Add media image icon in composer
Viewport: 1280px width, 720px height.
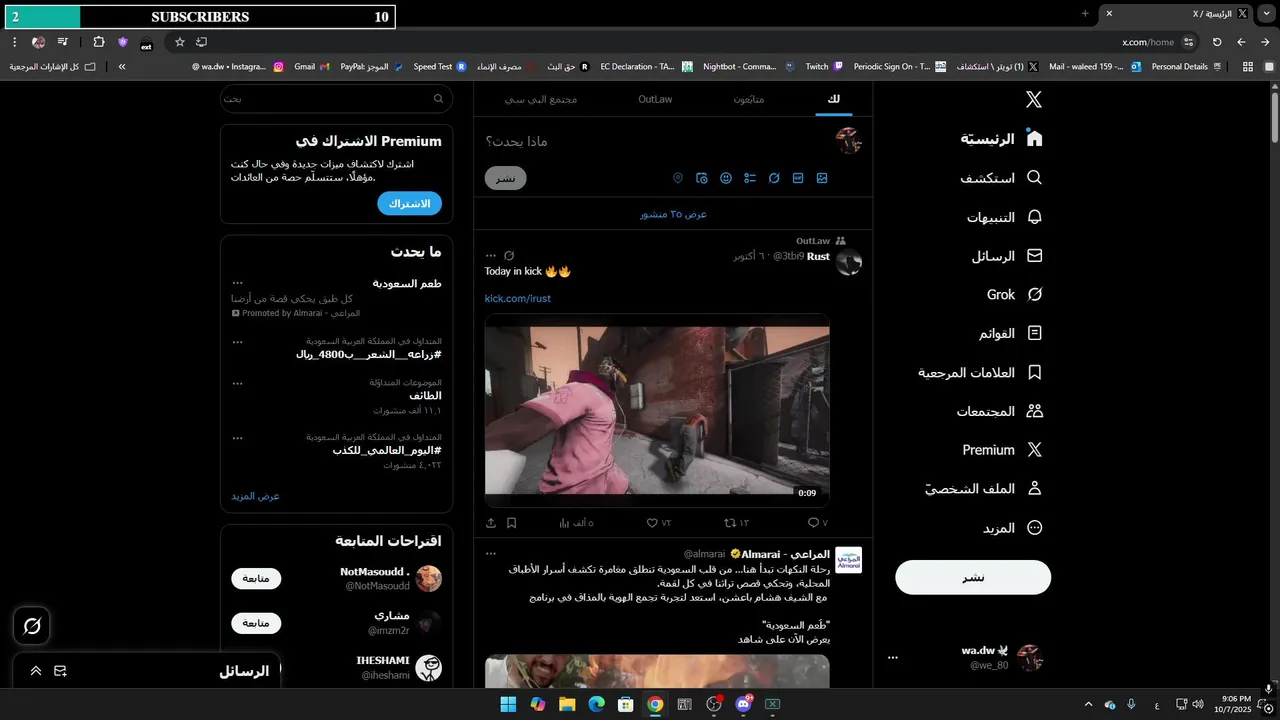pyautogui.click(x=822, y=178)
